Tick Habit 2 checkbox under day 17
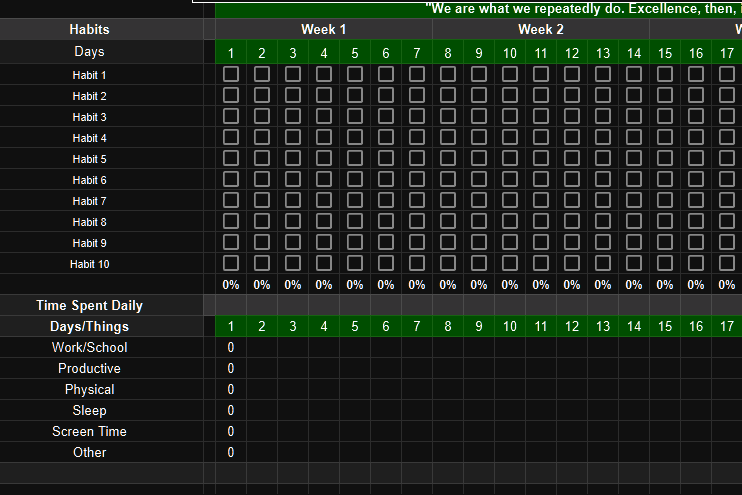This screenshot has height=495, width=742. (x=727, y=95)
